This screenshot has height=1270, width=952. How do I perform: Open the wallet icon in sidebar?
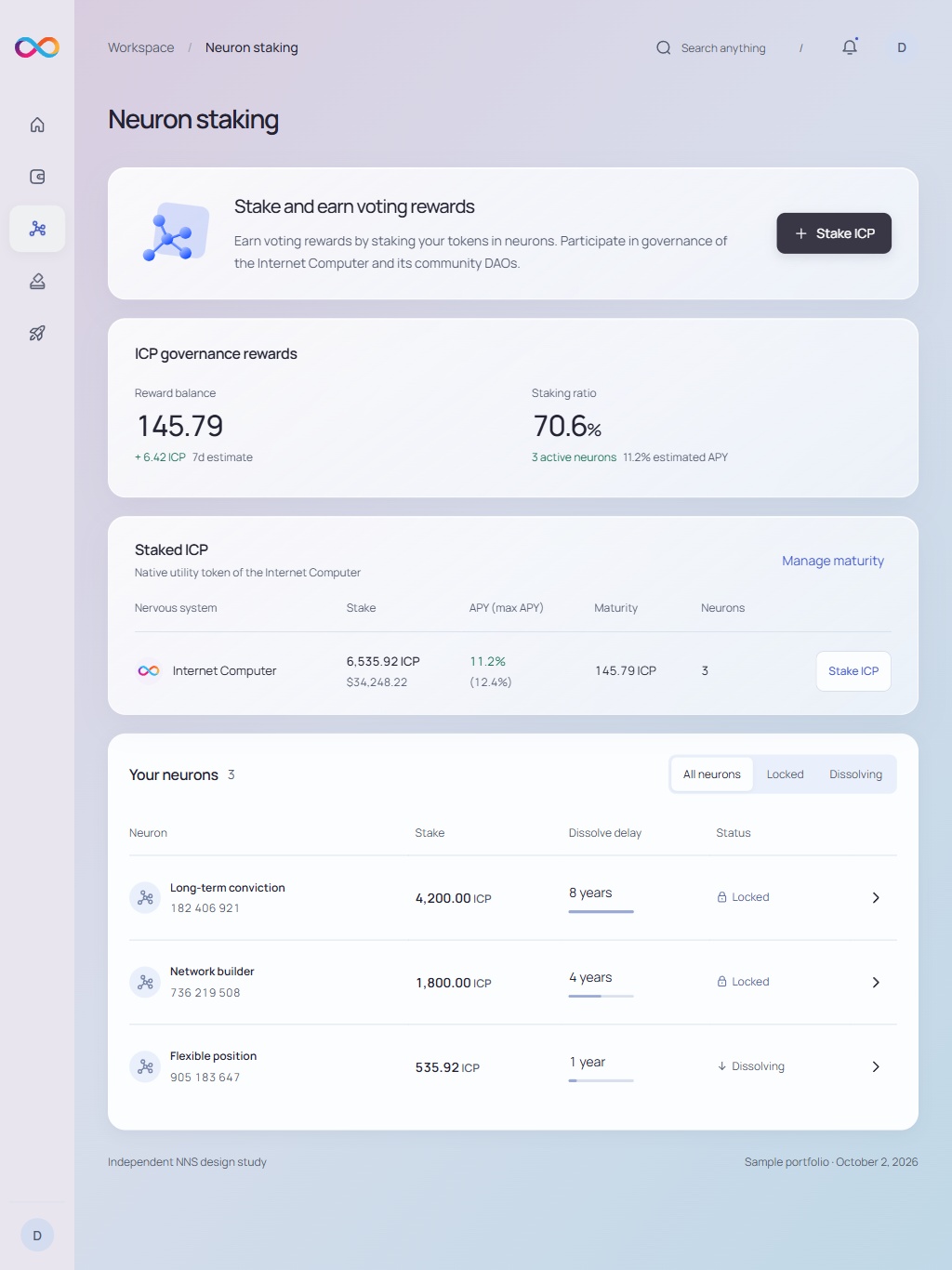pos(37,177)
